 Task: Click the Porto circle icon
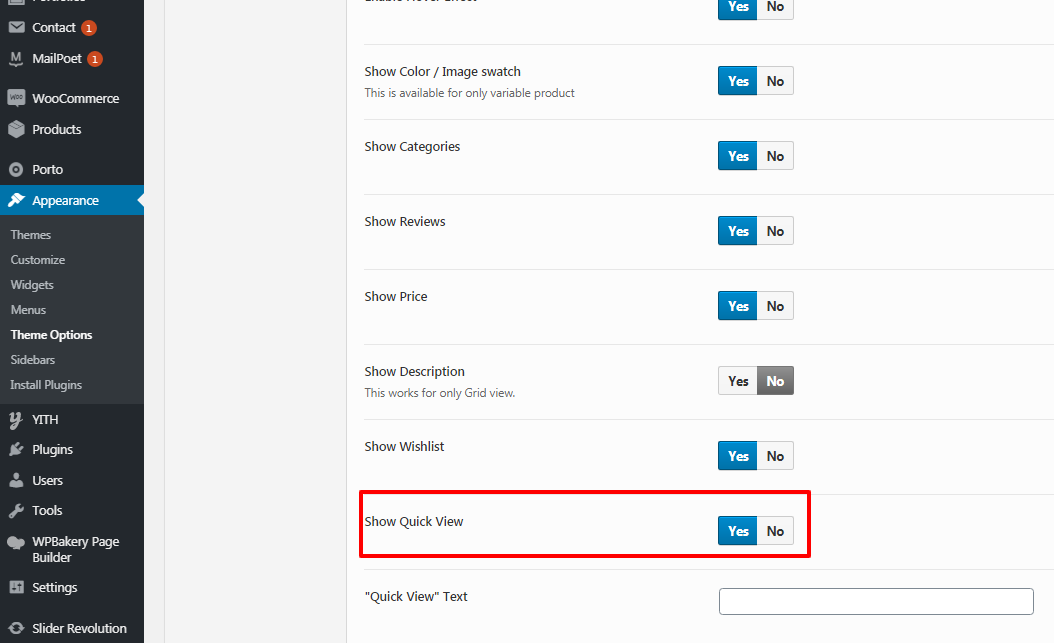[x=16, y=169]
